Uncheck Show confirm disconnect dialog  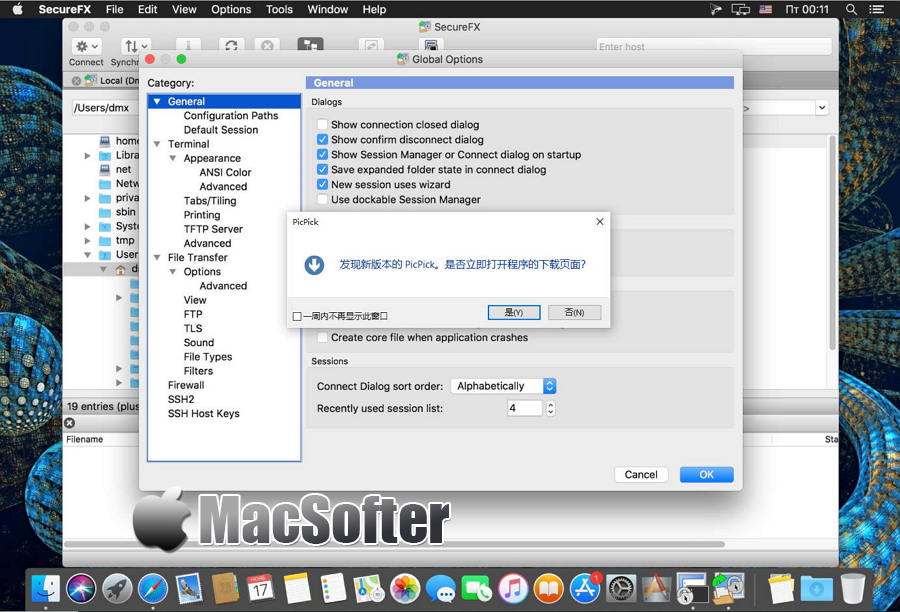coord(323,140)
